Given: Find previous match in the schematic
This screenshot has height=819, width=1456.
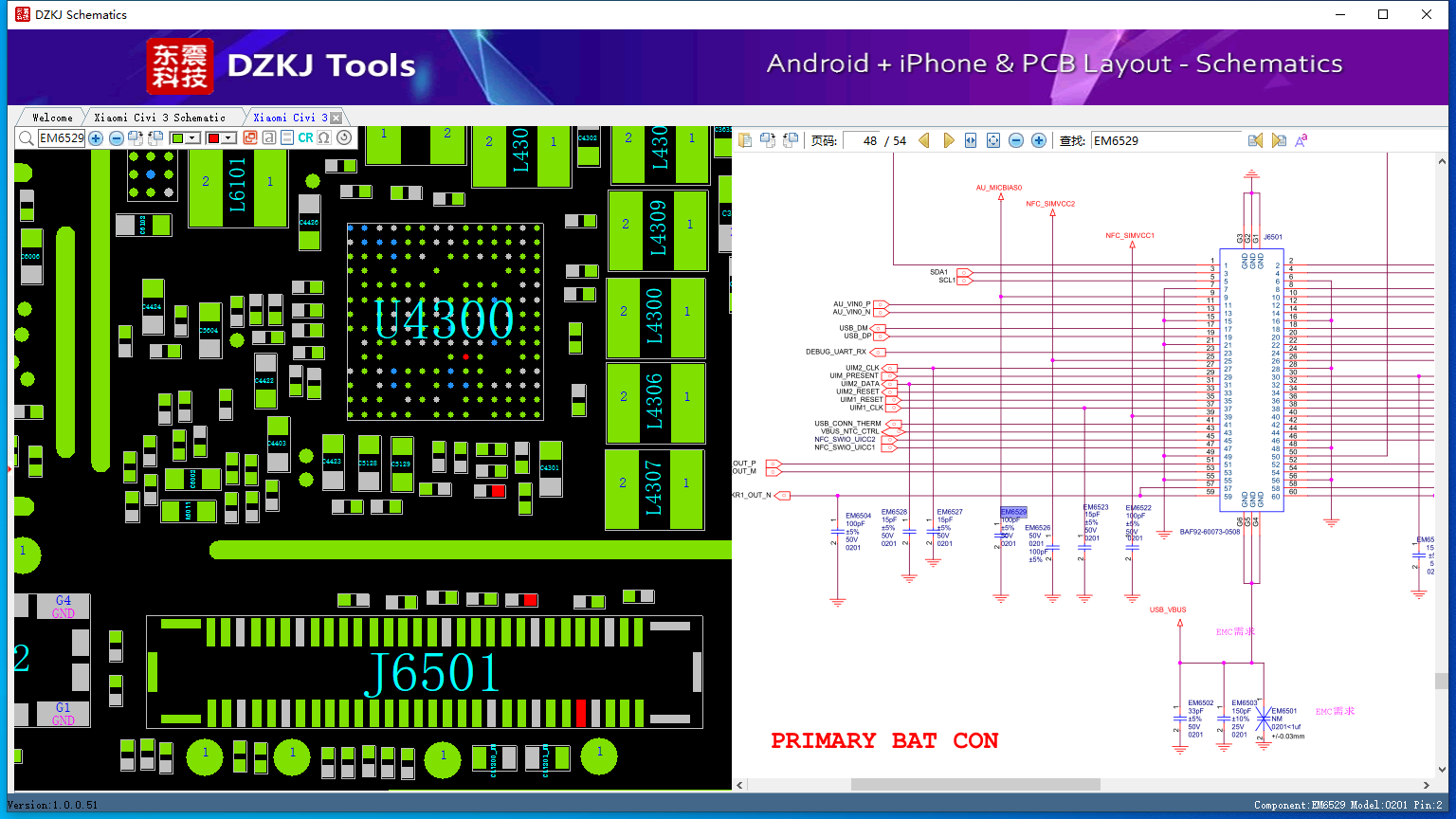Looking at the screenshot, I should point(1255,140).
